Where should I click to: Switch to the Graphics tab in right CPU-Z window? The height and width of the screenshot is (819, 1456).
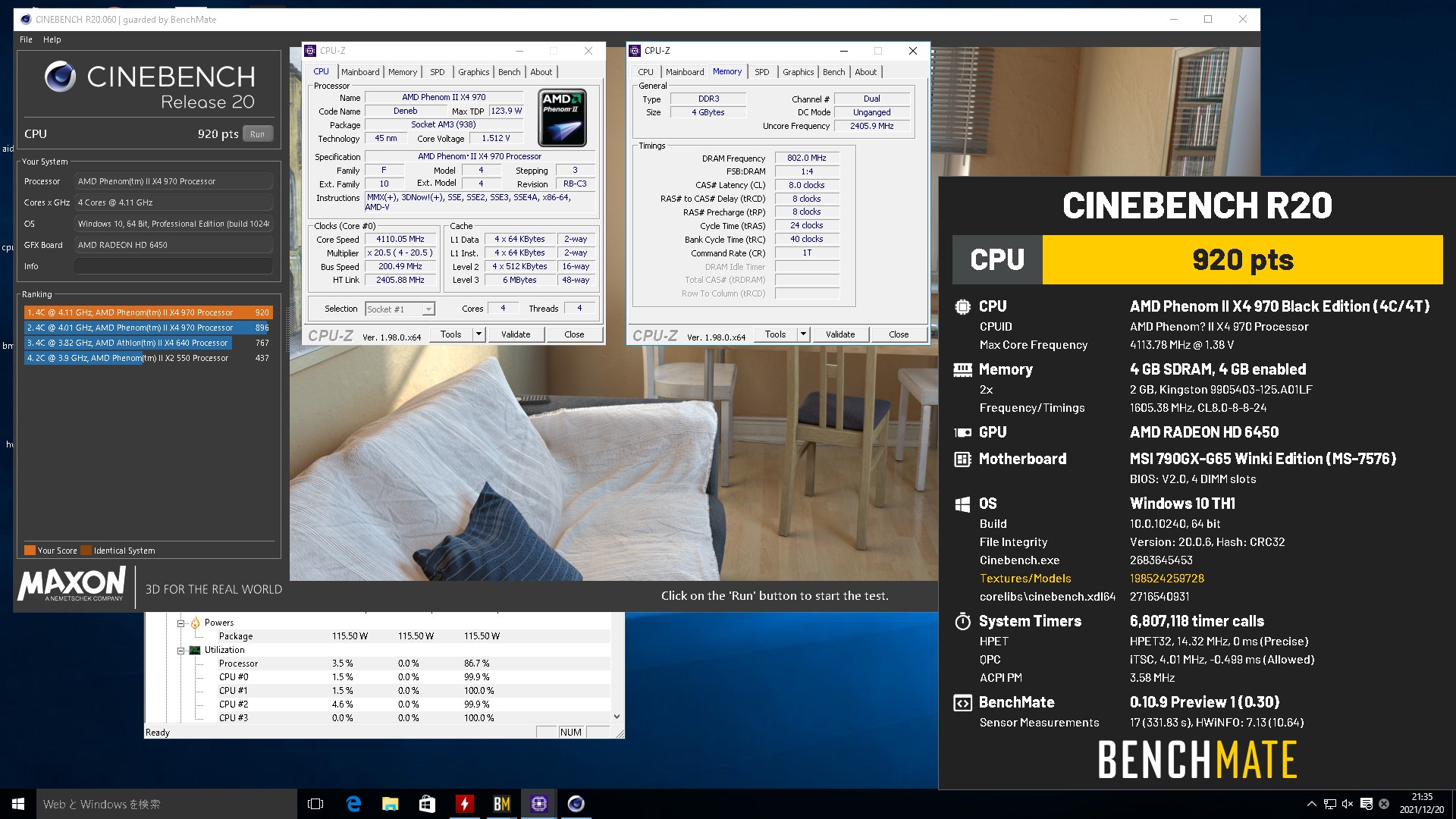pyautogui.click(x=799, y=72)
